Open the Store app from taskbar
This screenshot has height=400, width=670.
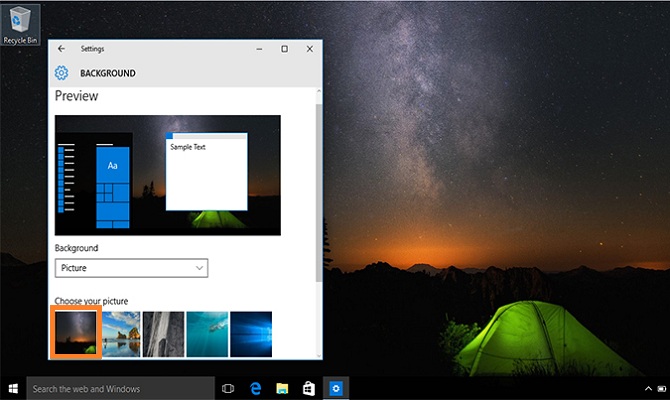tap(309, 388)
